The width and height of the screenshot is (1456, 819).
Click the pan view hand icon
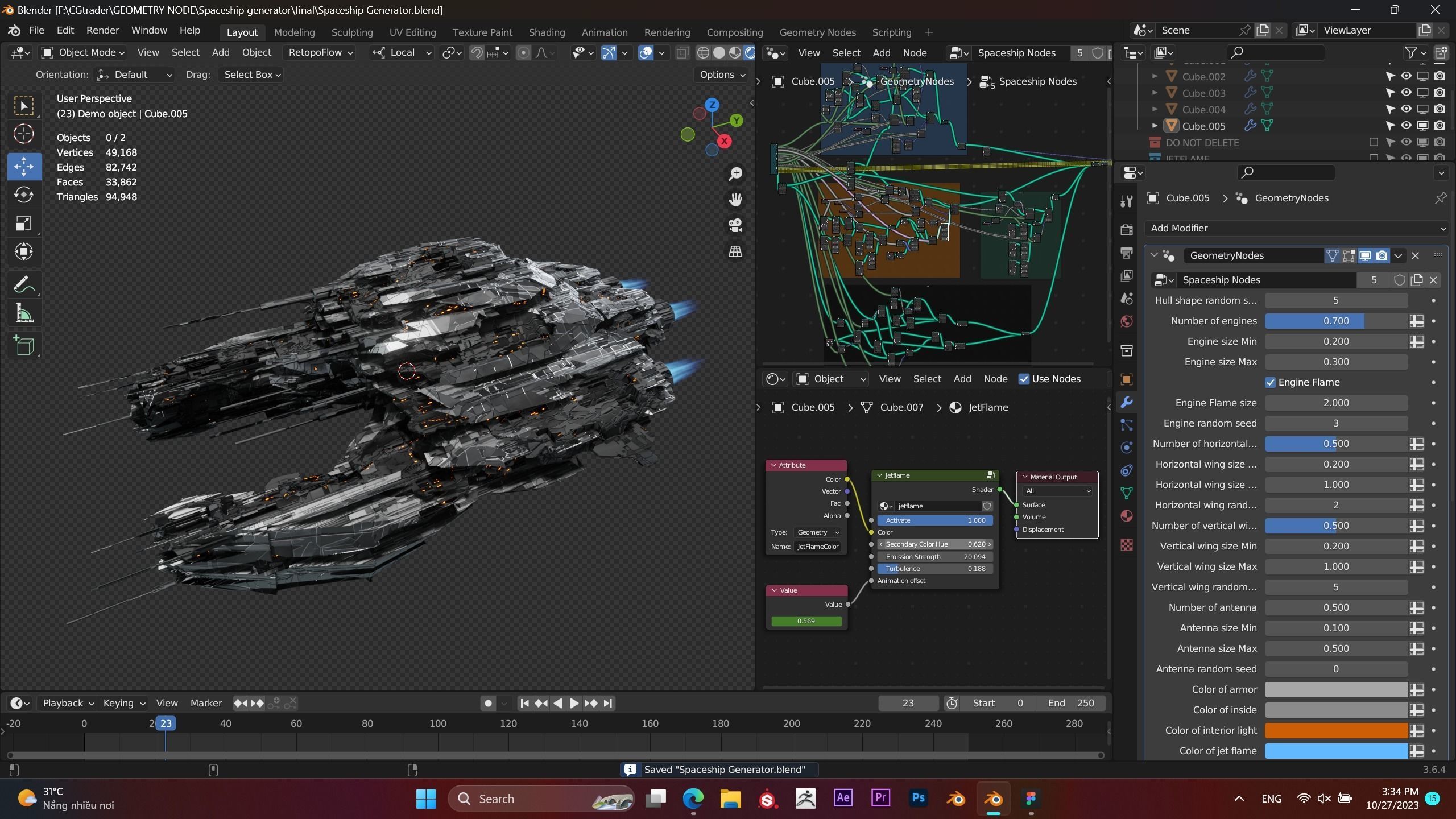click(x=735, y=200)
